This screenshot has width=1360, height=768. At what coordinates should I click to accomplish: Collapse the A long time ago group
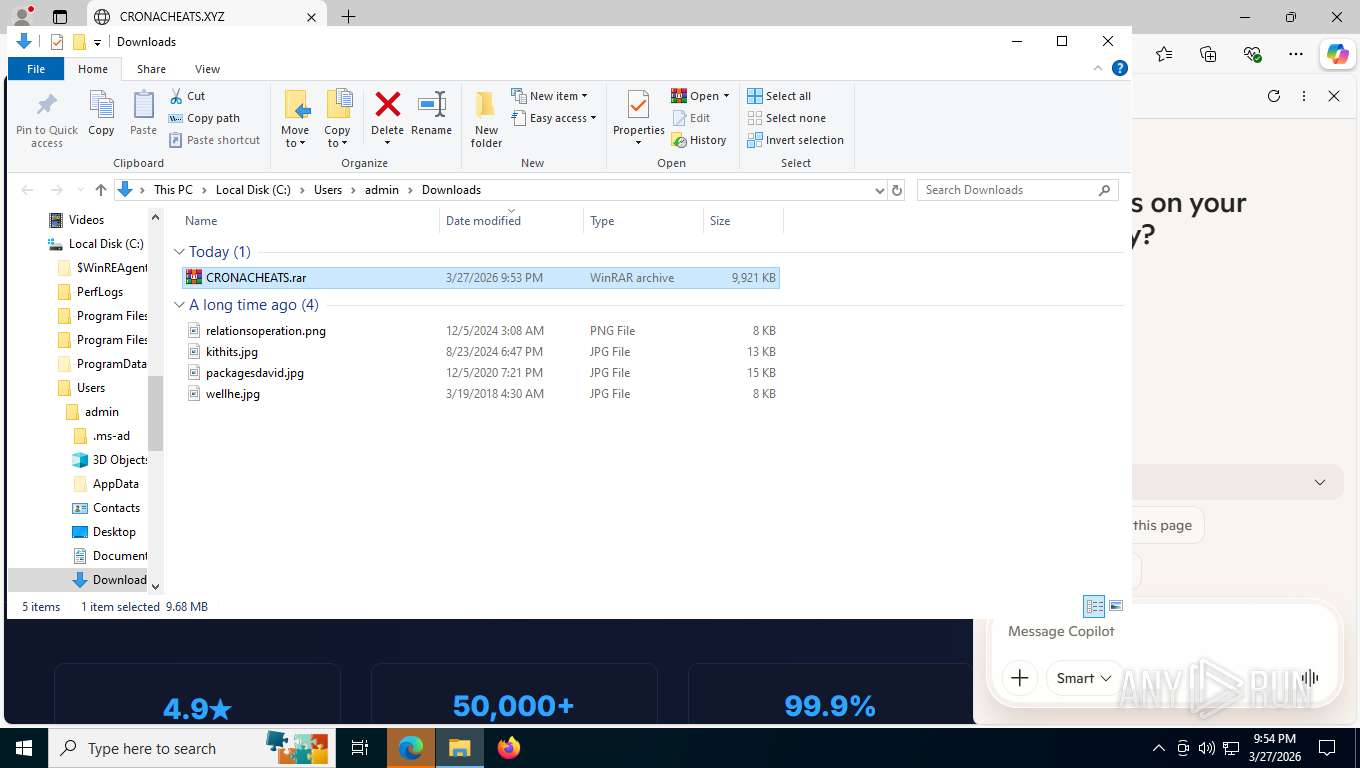pyautogui.click(x=179, y=305)
